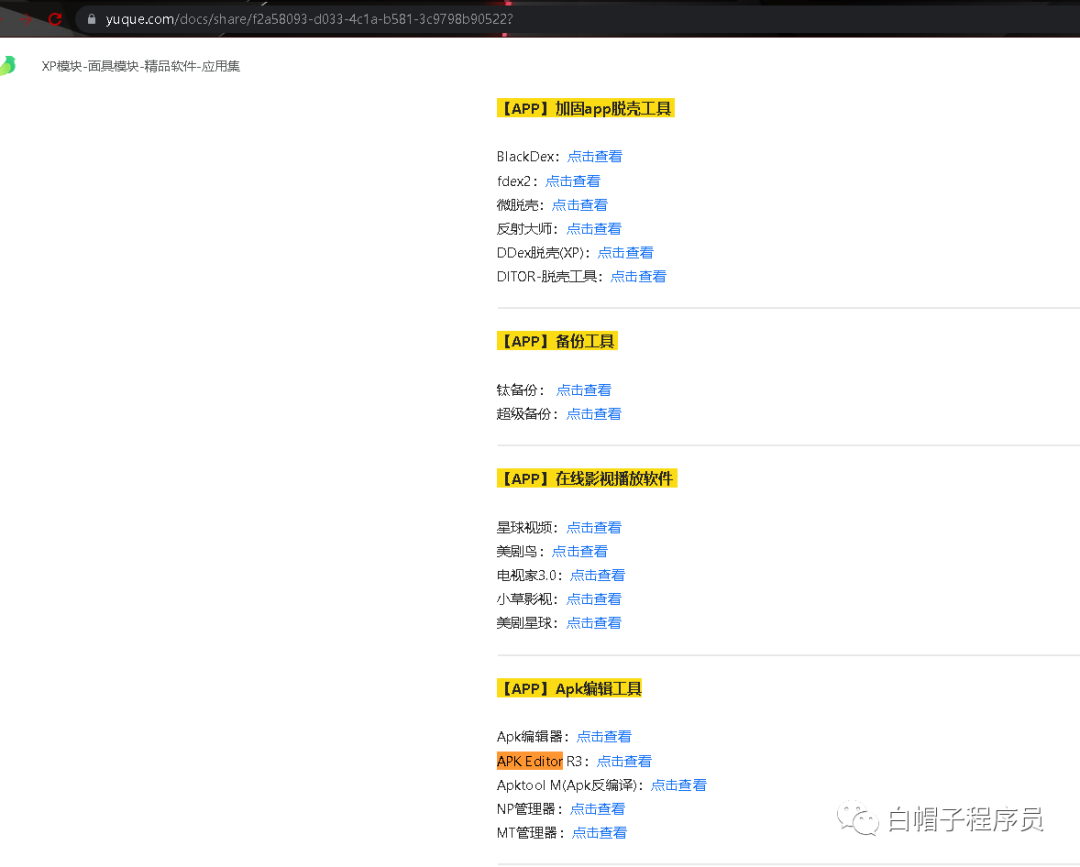This screenshot has width=1080, height=867.
Task: Open the 钛备份 点击查看 link
Action: [x=583, y=390]
